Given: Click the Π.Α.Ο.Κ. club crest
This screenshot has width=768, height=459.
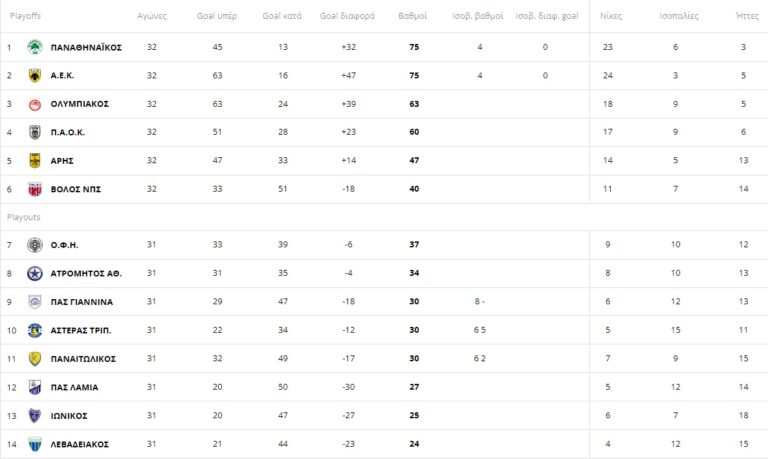Looking at the screenshot, I should (35, 132).
